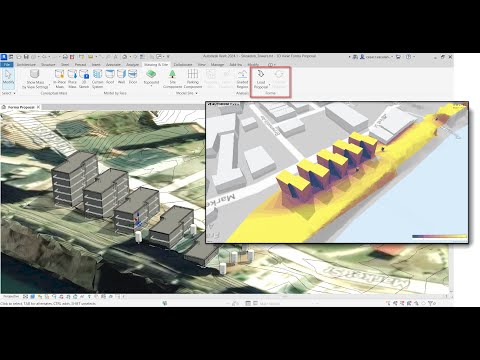This screenshot has height=360, width=480.
Task: Switch to the Structure ribbon tab
Action: coord(48,64)
